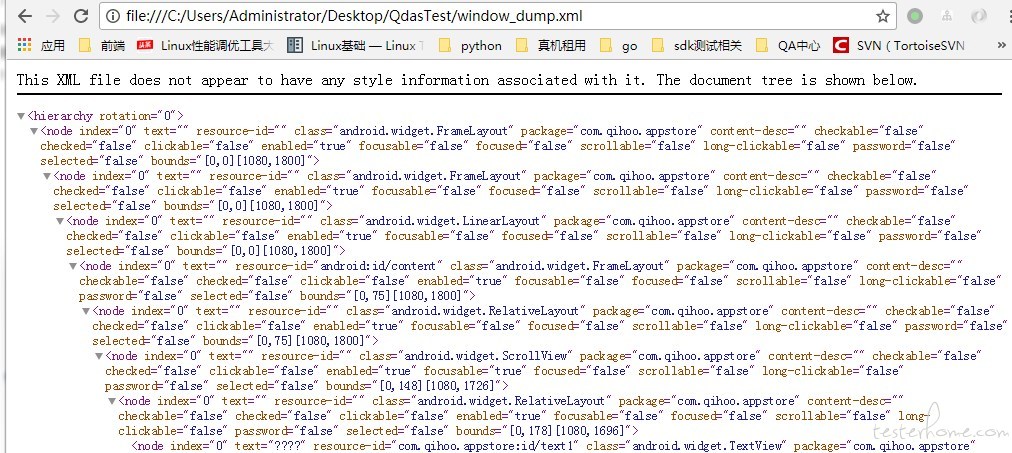1012x453 pixels.
Task: Click the grey swirl extension icon
Action: pyautogui.click(x=979, y=16)
